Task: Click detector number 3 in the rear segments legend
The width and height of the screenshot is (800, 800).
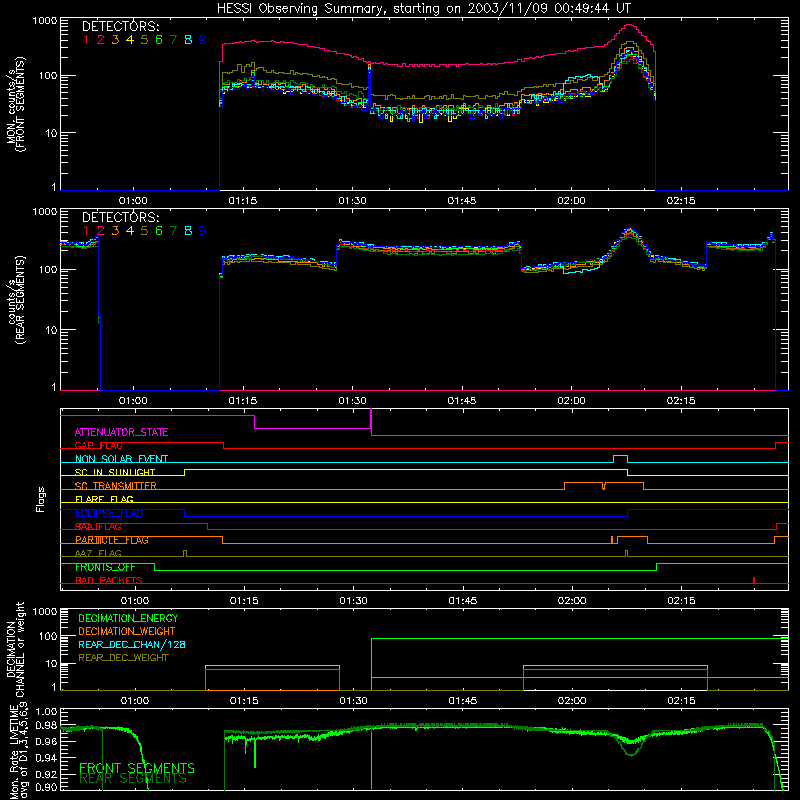Action: tap(115, 231)
